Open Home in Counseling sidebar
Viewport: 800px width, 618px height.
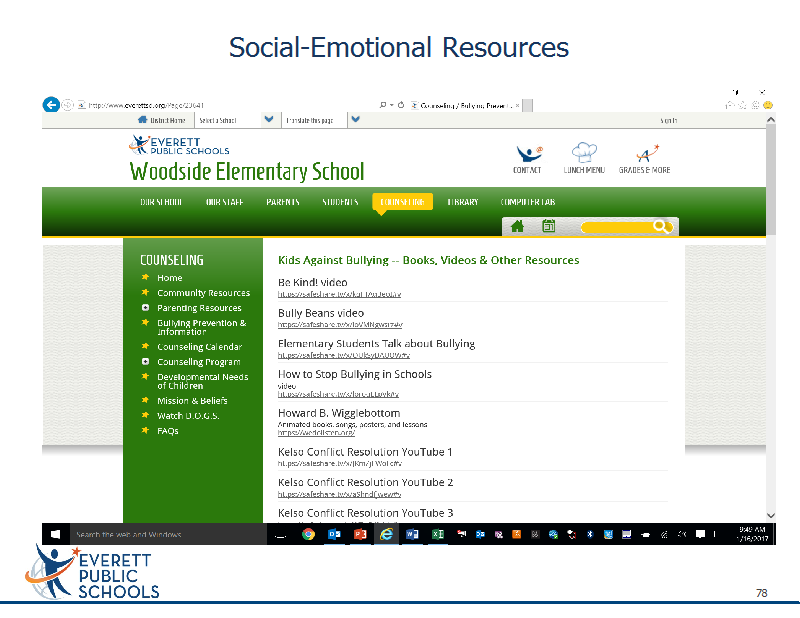tap(169, 278)
